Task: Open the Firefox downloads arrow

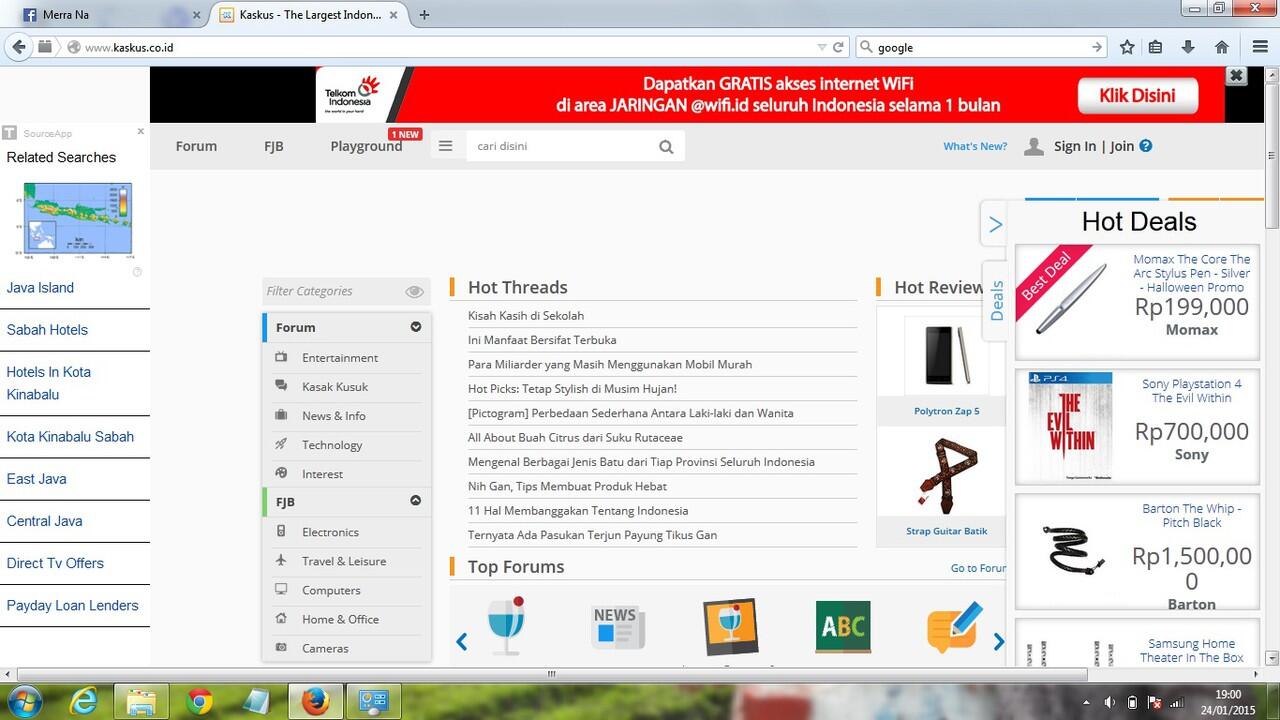Action: coord(1188,47)
